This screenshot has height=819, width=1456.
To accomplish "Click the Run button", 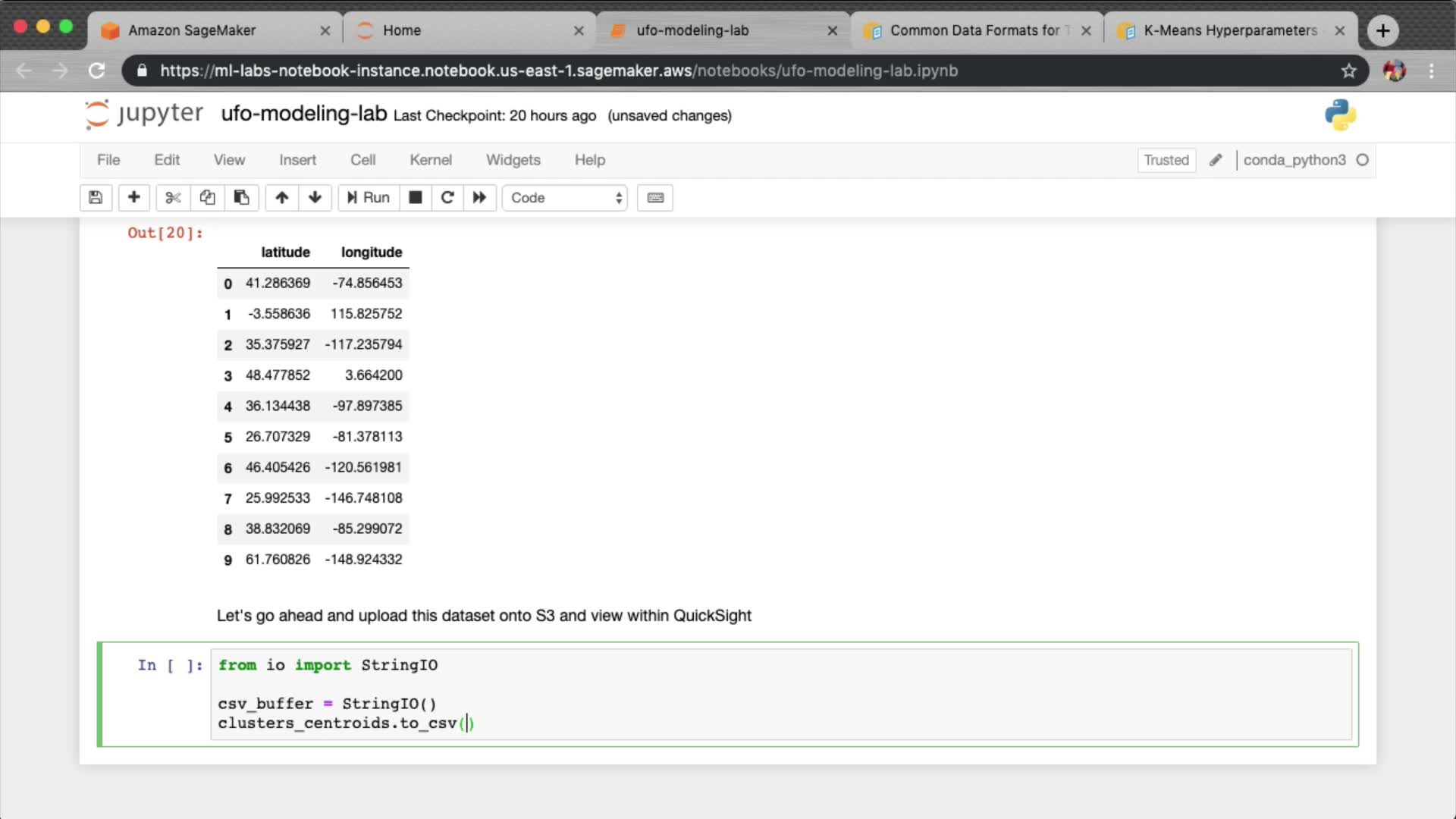I will click(369, 198).
